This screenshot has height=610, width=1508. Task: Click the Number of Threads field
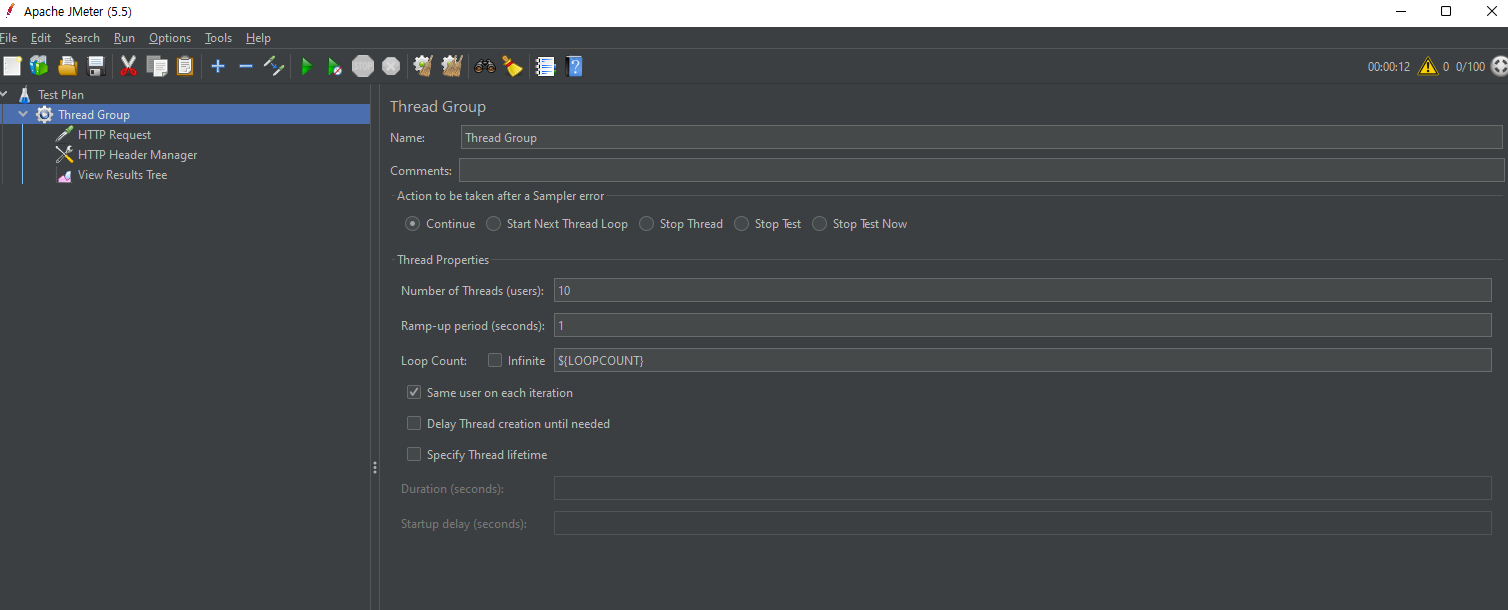(x=1022, y=290)
